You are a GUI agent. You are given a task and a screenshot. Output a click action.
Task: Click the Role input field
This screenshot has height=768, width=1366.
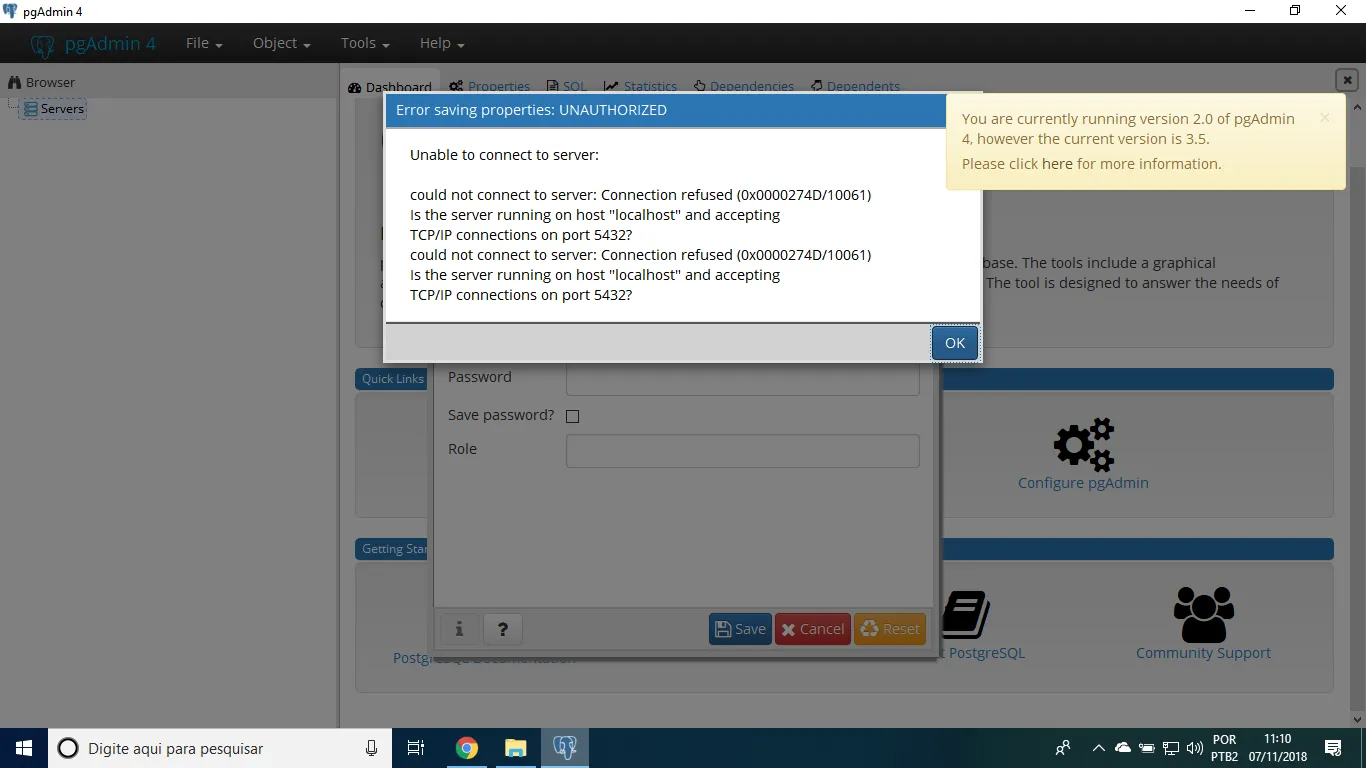[742, 451]
